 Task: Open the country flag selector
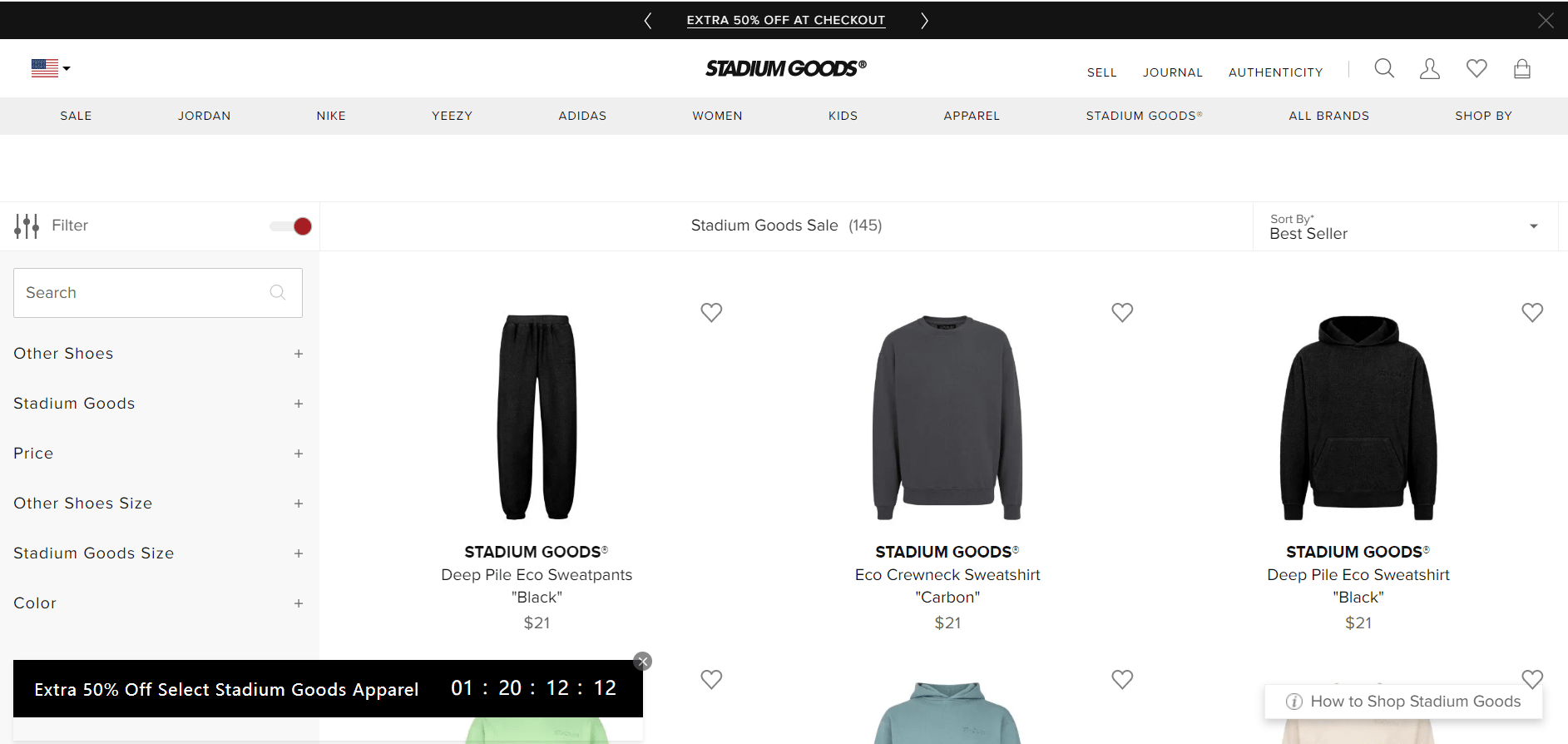click(x=51, y=68)
